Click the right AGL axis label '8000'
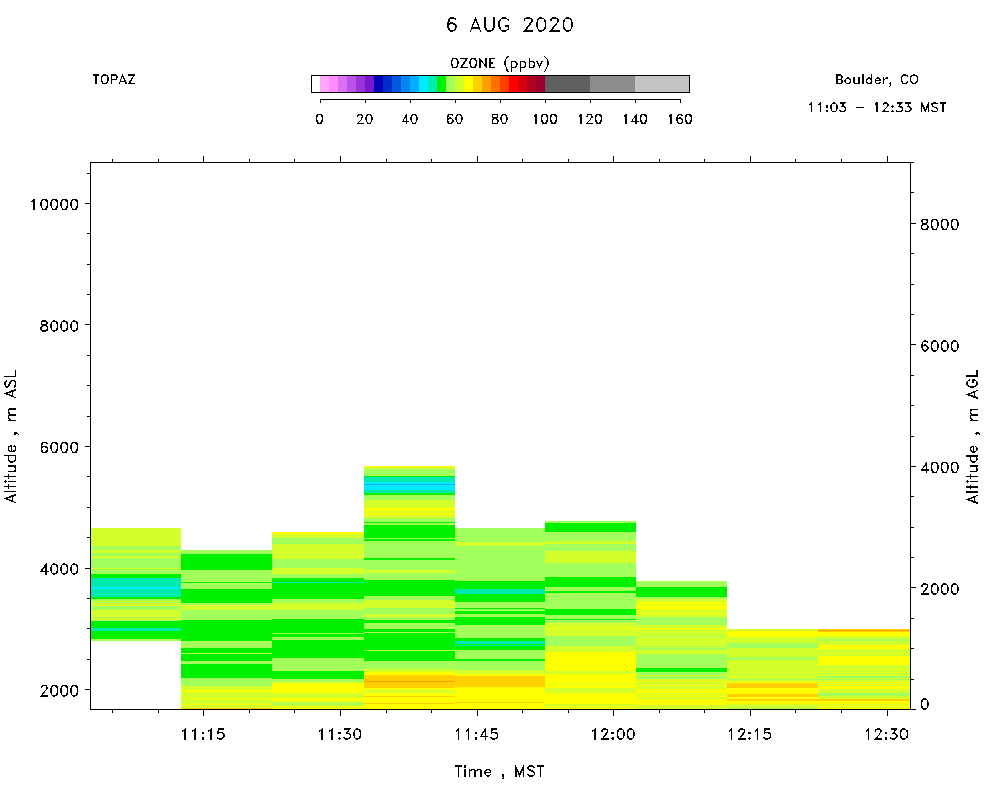Screen dimensions: 1000x800 click(939, 225)
